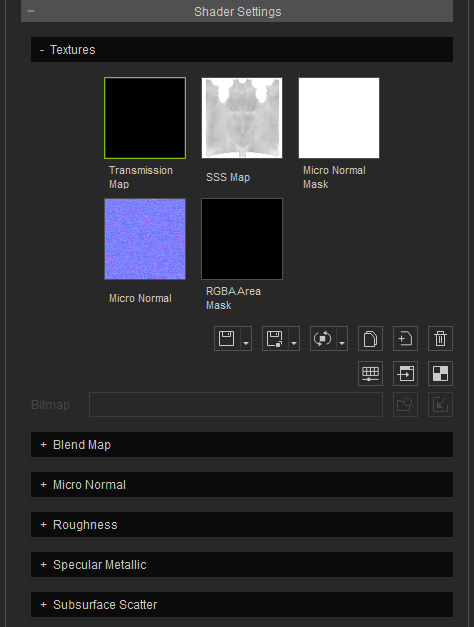Image resolution: width=474 pixels, height=627 pixels.
Task: Select the Micro Normal texture thumbnail
Action: 145,239
